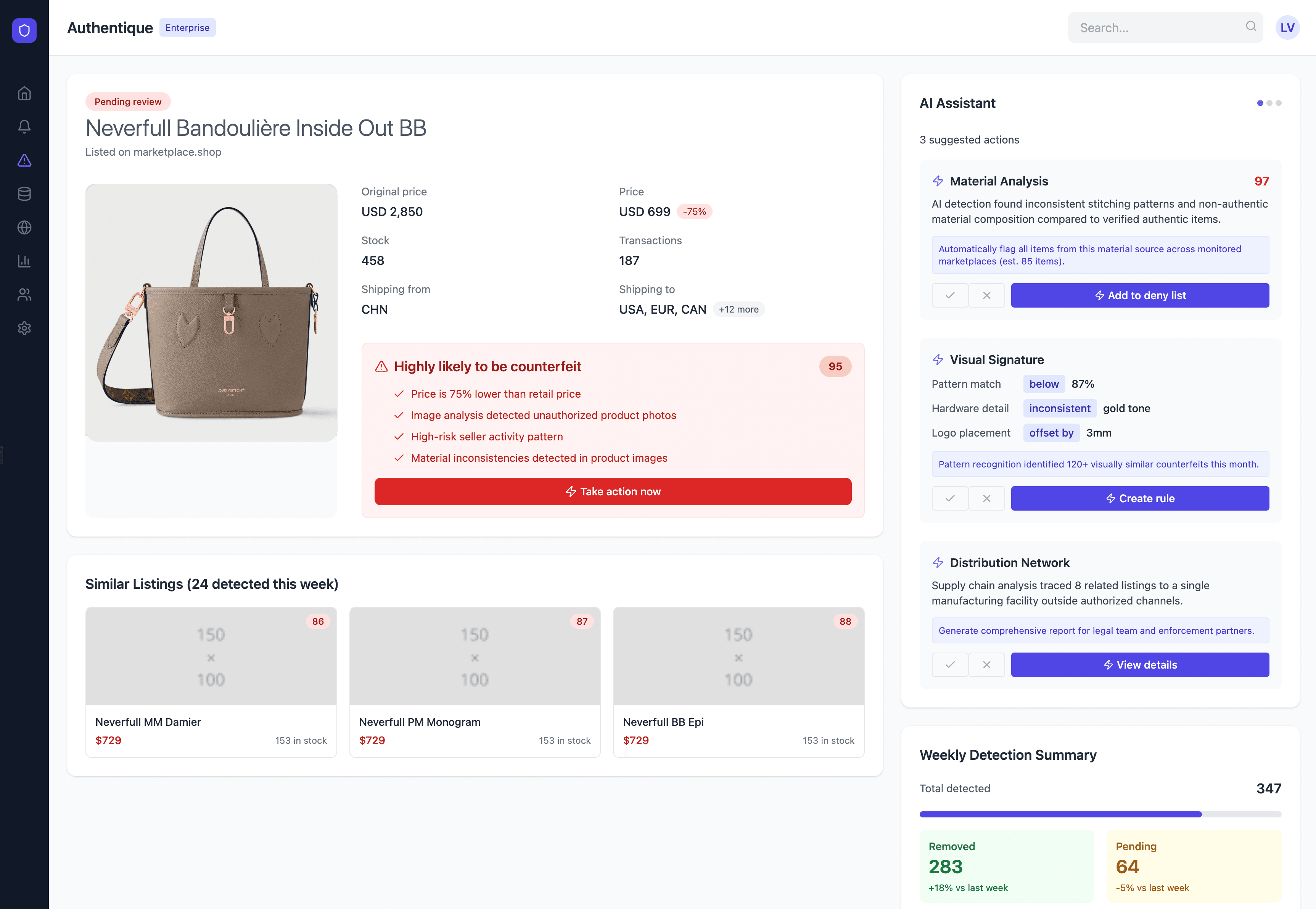Select the second AI Assistant page dot
Viewport: 1316px width, 909px height.
(x=1269, y=103)
